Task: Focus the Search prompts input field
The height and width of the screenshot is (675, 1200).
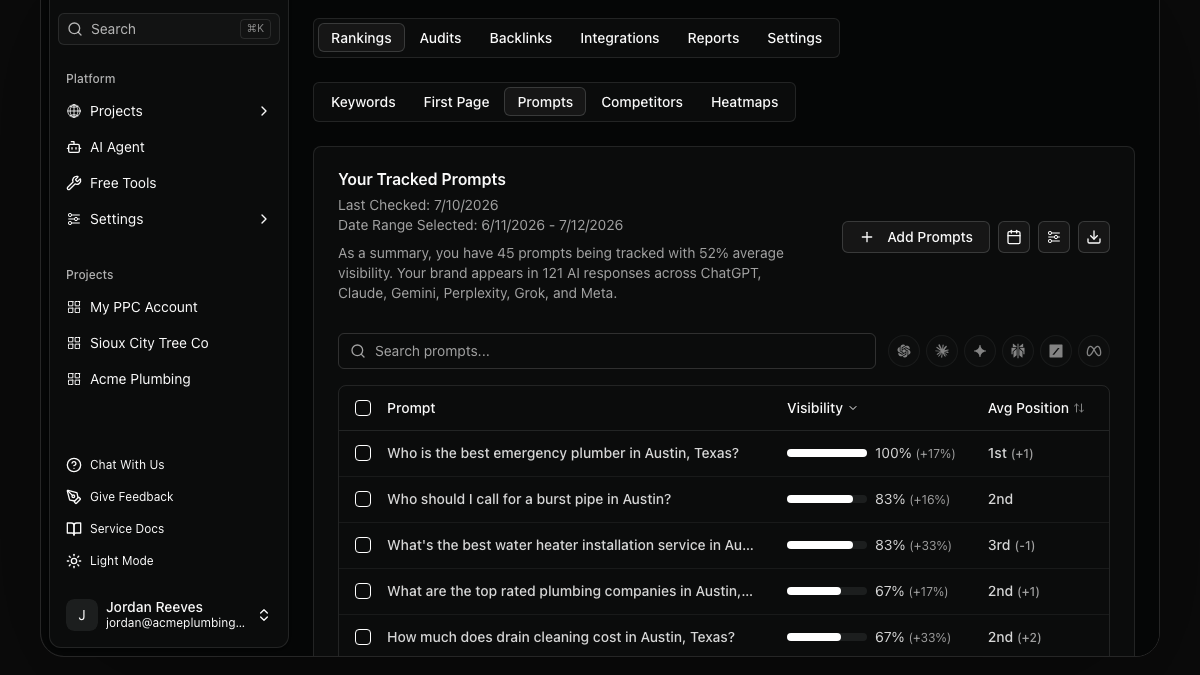Action: (607, 351)
